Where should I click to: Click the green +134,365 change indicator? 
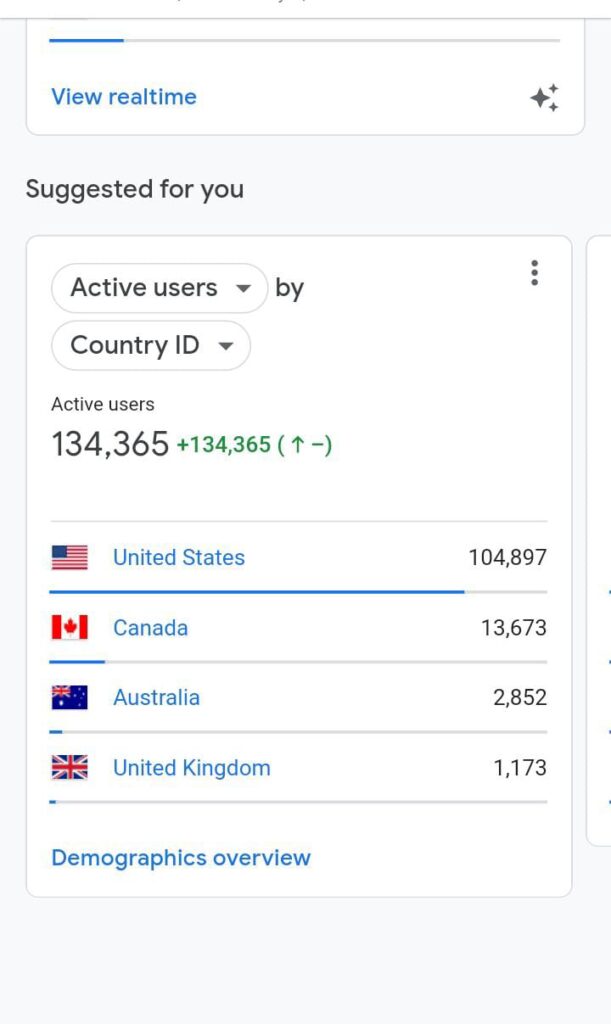point(253,446)
